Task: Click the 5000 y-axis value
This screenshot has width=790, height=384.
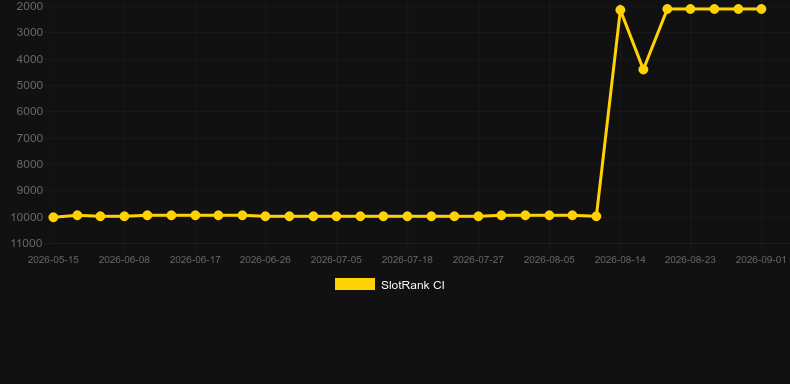Action: (x=30, y=85)
